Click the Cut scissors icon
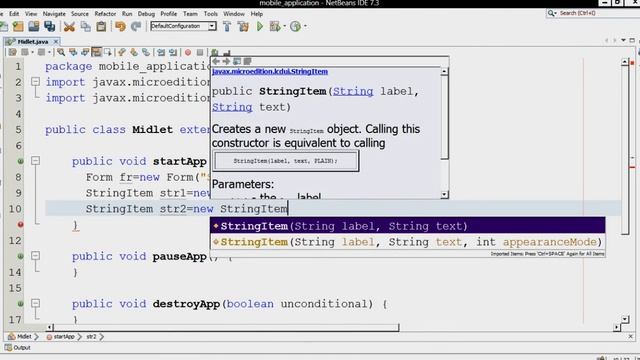Image resolution: width=640 pixels, height=360 pixels. point(69,27)
